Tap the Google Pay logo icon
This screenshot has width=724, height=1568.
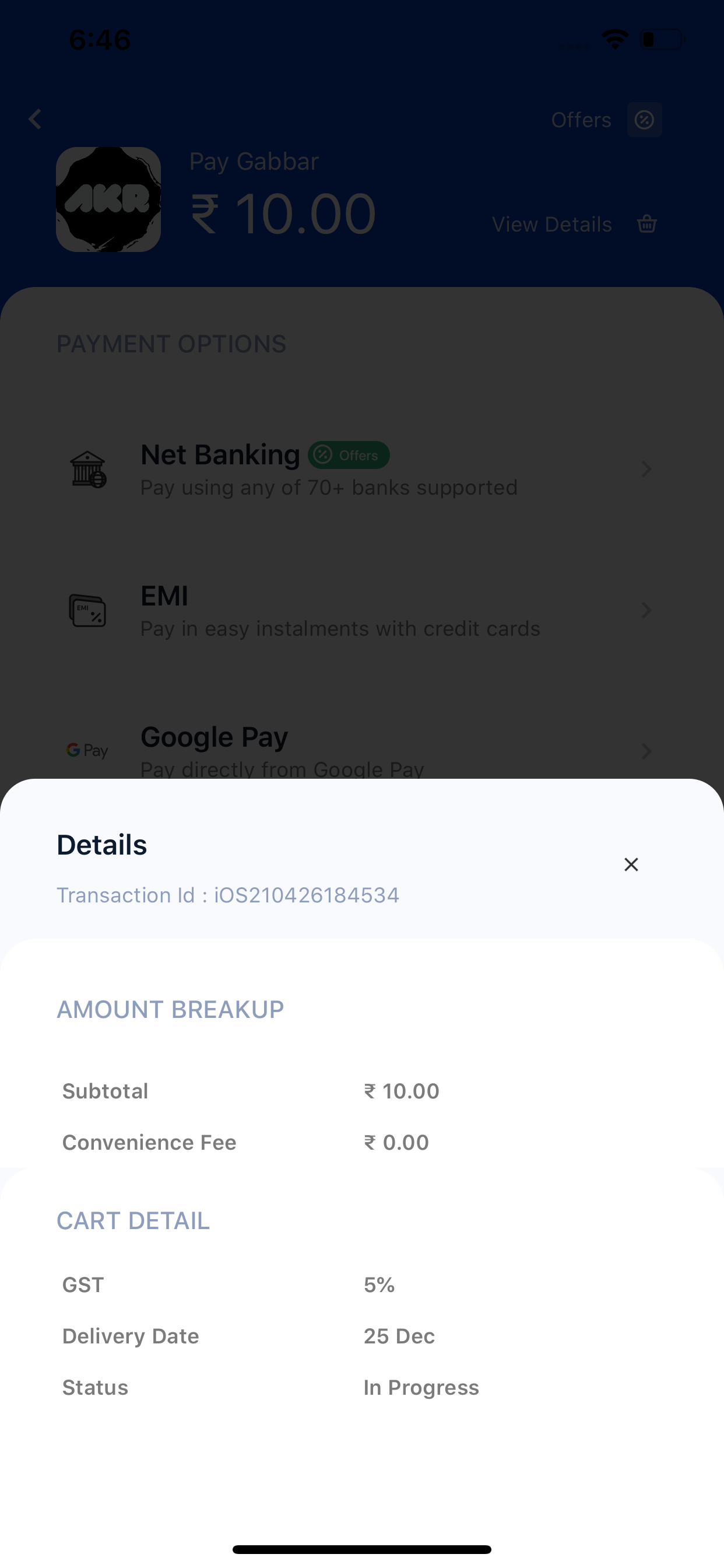87,751
